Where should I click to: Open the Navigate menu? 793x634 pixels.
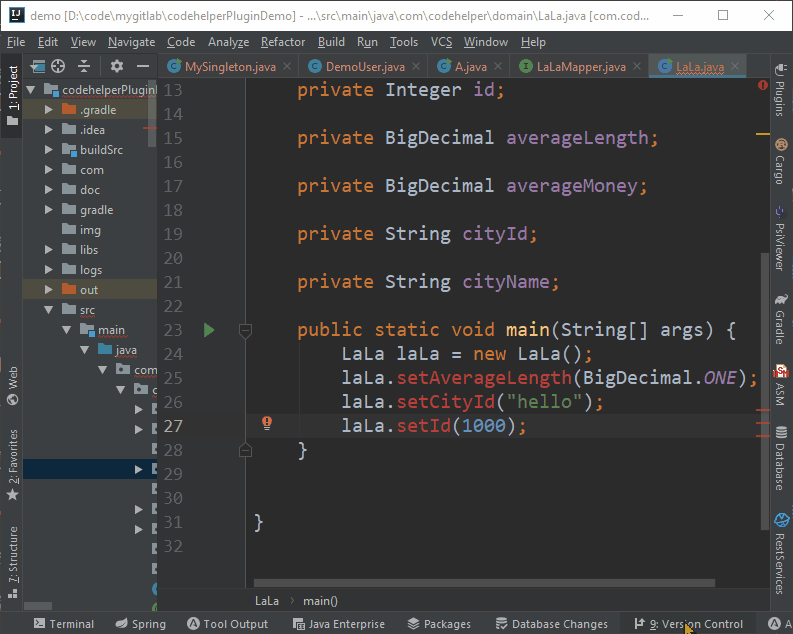coord(131,42)
